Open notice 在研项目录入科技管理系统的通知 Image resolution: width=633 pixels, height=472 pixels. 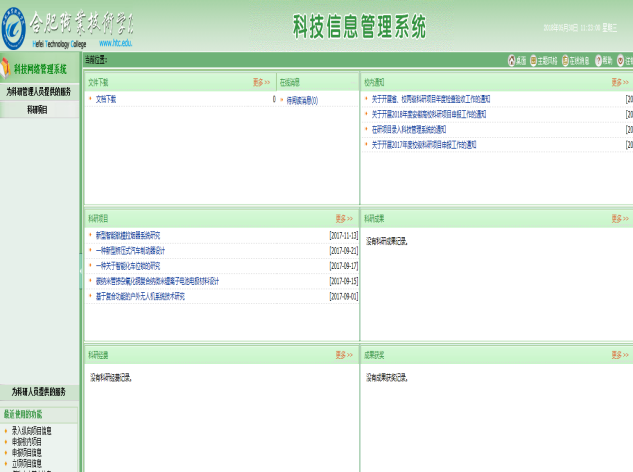(428, 129)
